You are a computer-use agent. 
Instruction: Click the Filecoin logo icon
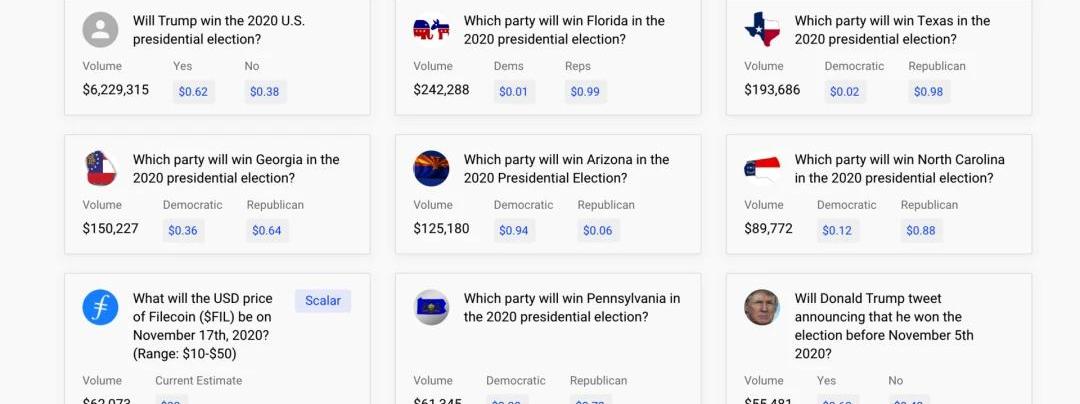(x=100, y=308)
